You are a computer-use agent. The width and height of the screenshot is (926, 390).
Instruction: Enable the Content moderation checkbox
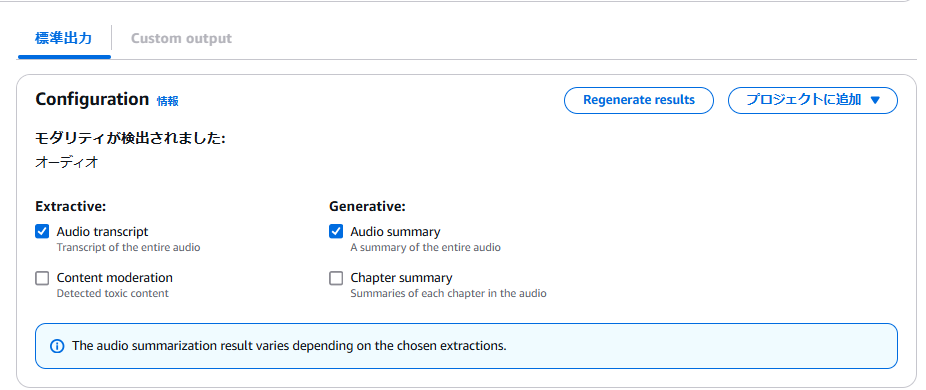42,278
